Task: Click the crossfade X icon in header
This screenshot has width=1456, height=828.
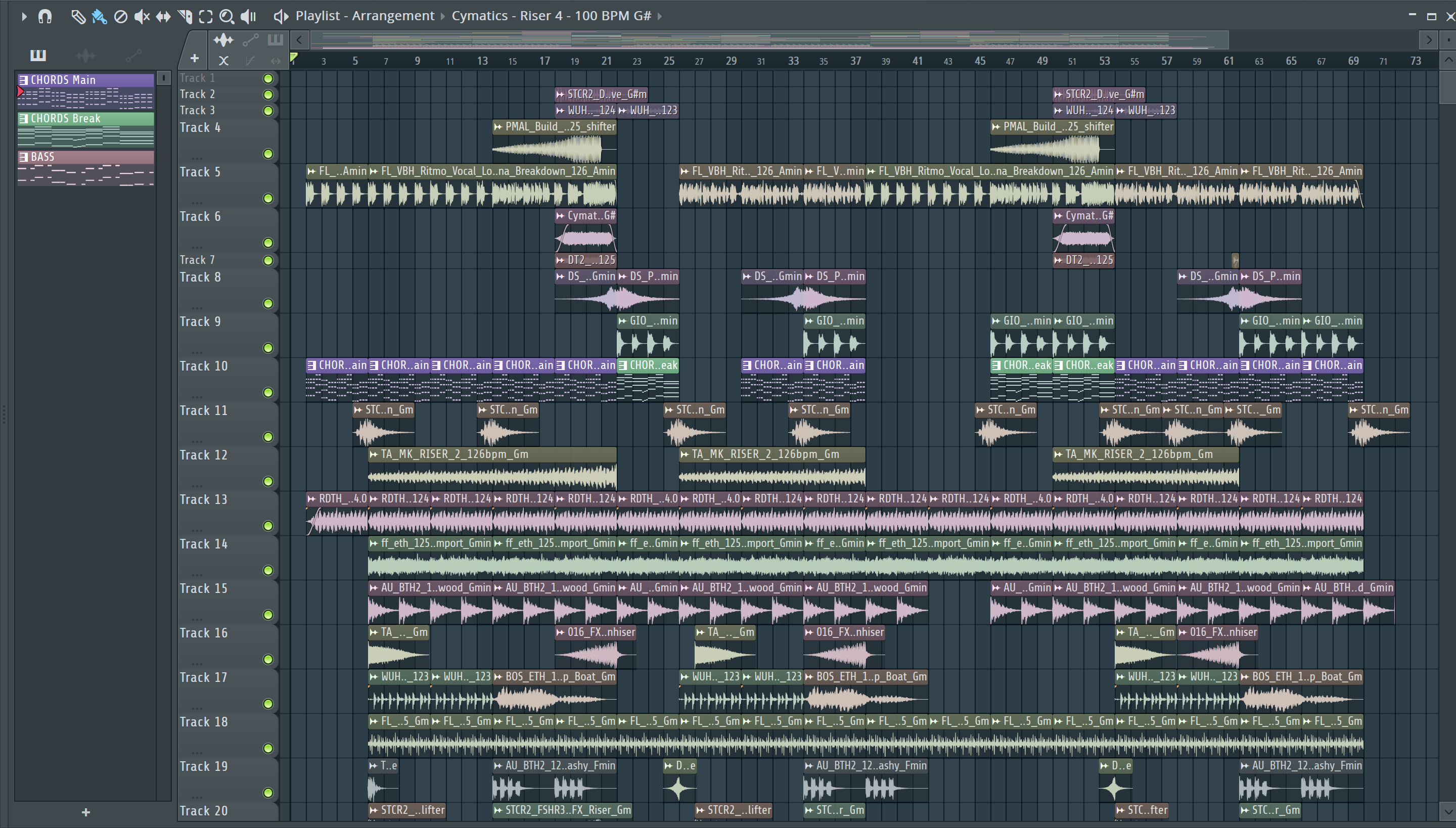Action: click(223, 60)
